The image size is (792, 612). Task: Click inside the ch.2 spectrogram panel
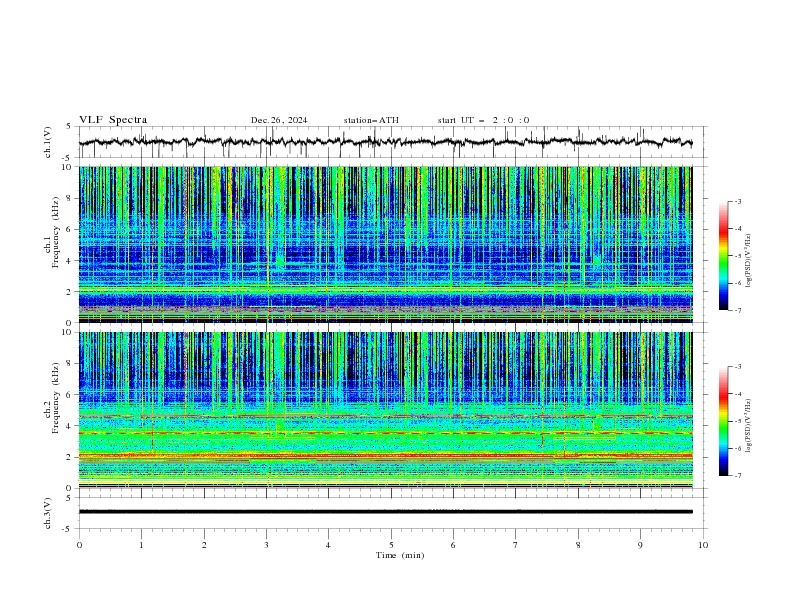(385, 410)
